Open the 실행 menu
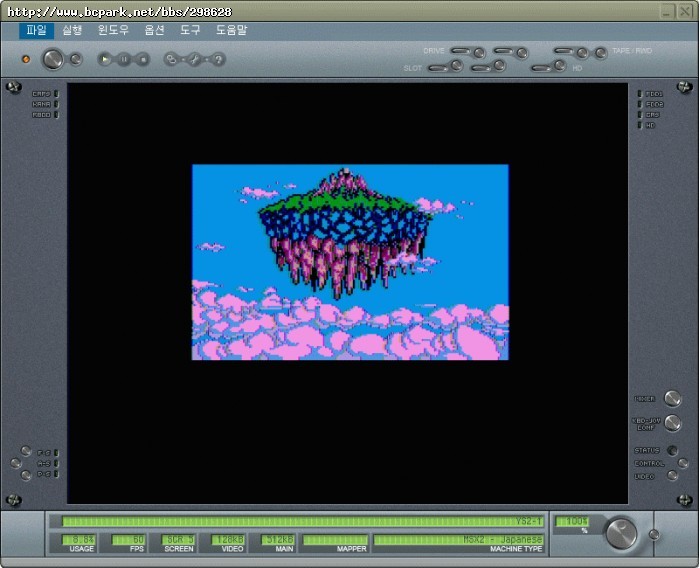This screenshot has width=700, height=568. click(72, 30)
